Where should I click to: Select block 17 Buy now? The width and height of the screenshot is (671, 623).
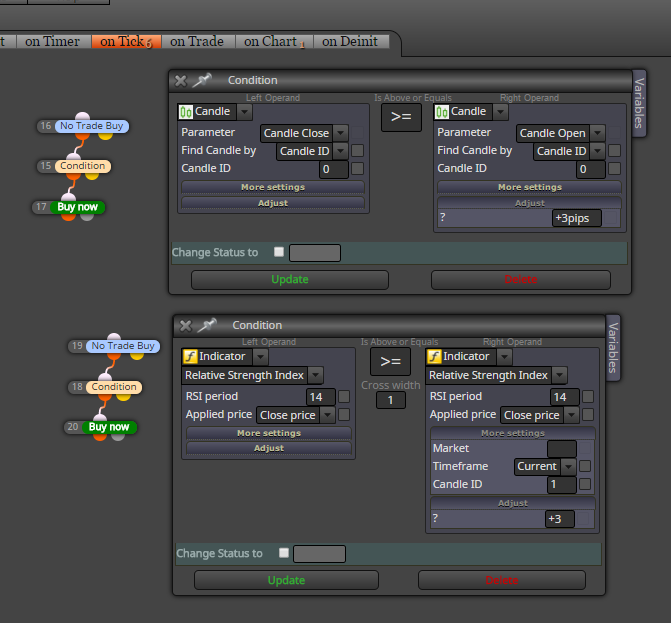pos(77,207)
